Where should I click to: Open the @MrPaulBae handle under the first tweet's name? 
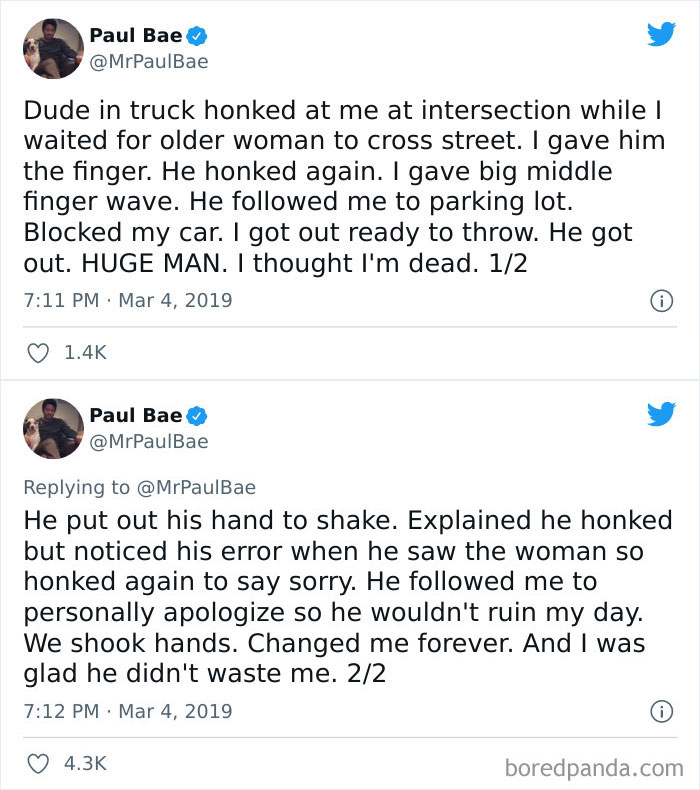pos(149,62)
